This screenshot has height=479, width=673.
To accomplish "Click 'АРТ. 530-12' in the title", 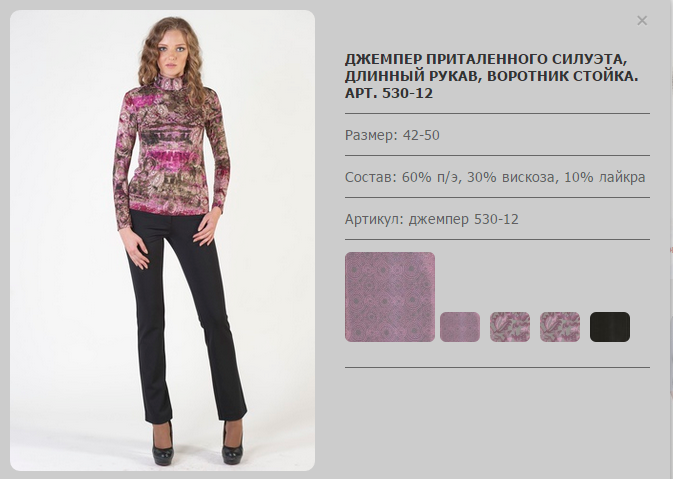I will pos(389,93).
